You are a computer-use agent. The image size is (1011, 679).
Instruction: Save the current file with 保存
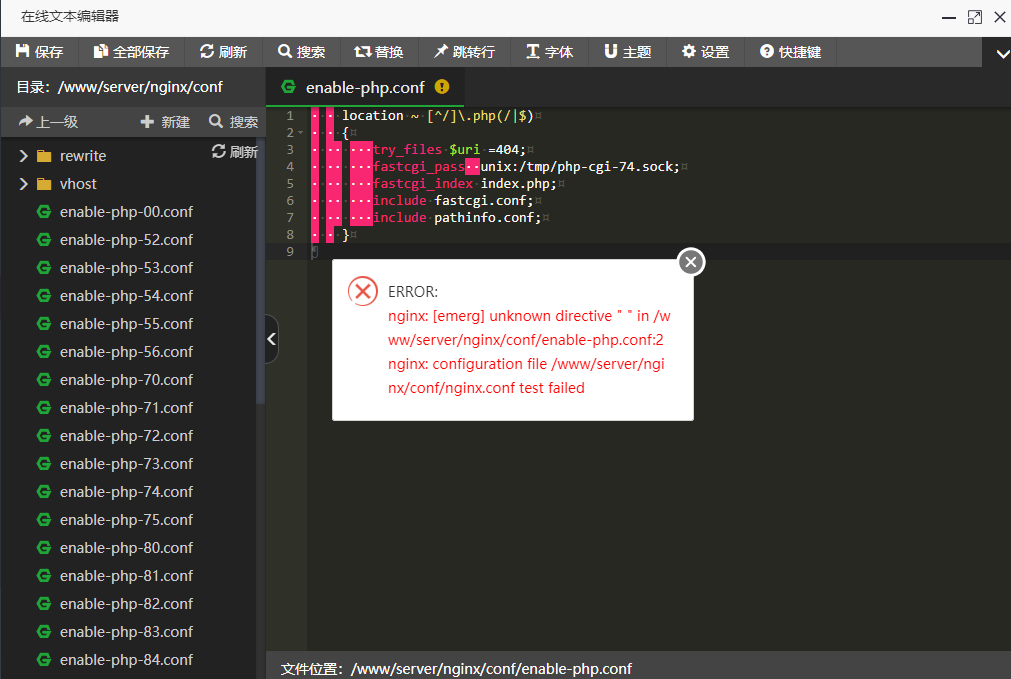point(39,52)
